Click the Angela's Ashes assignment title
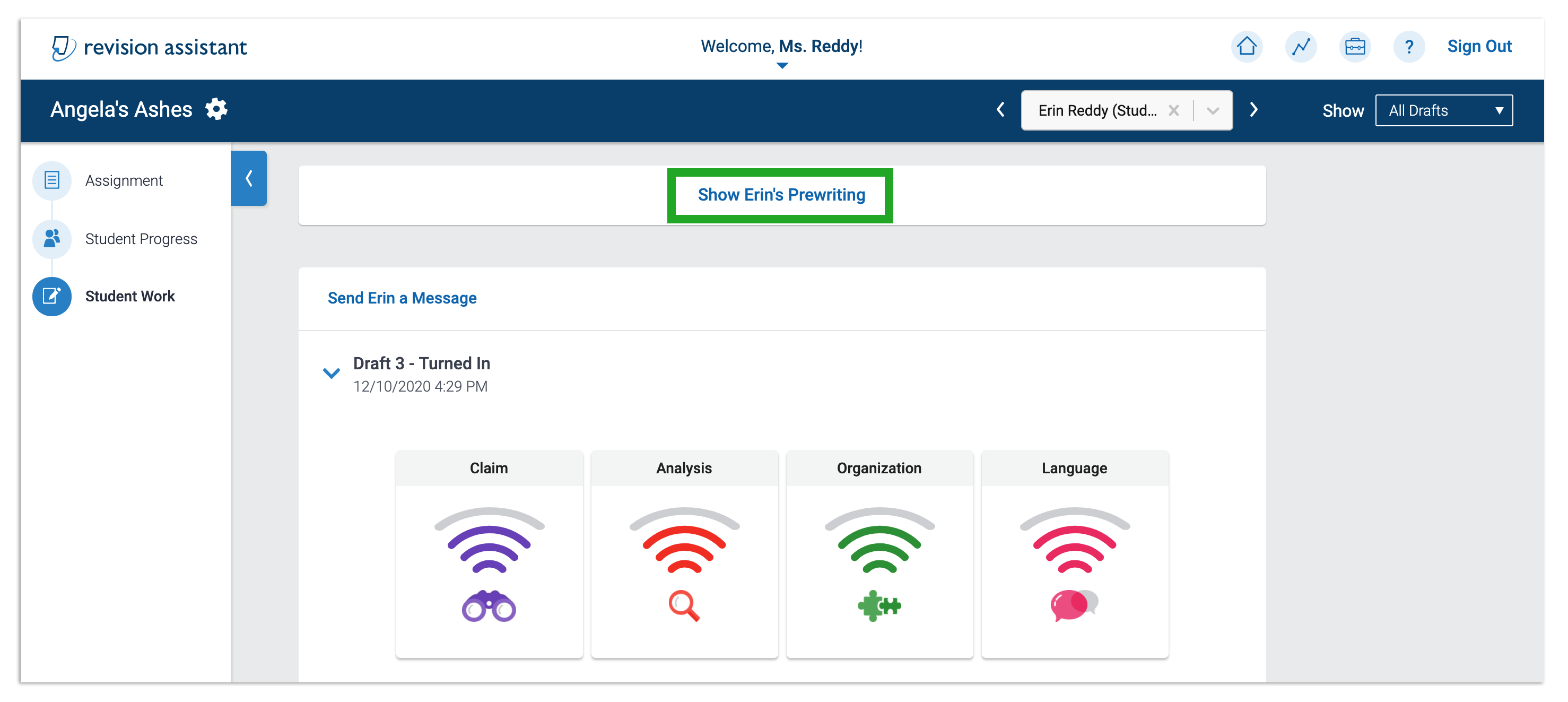This screenshot has width=1568, height=702. tap(121, 110)
